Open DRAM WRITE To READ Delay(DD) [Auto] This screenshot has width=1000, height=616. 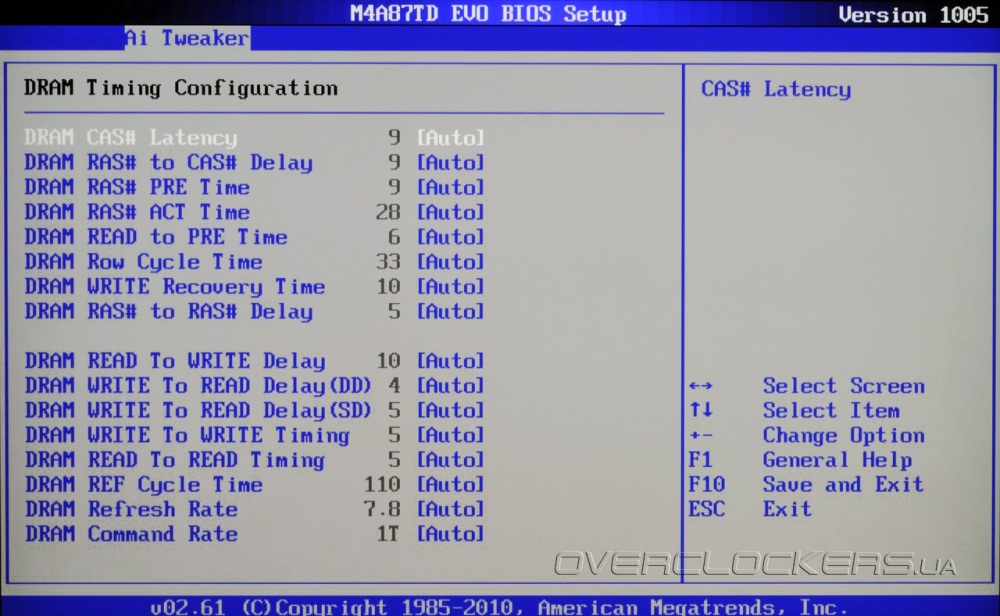pos(450,385)
